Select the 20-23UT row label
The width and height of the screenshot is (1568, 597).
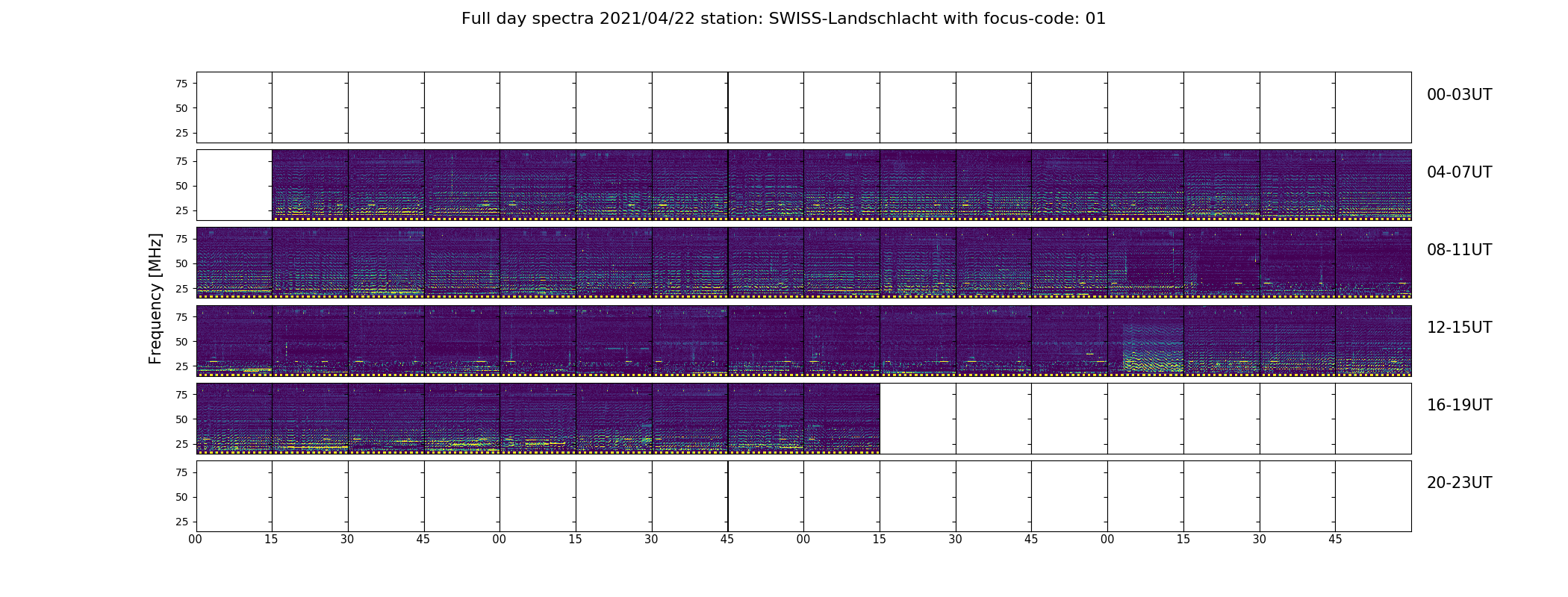tap(1459, 483)
